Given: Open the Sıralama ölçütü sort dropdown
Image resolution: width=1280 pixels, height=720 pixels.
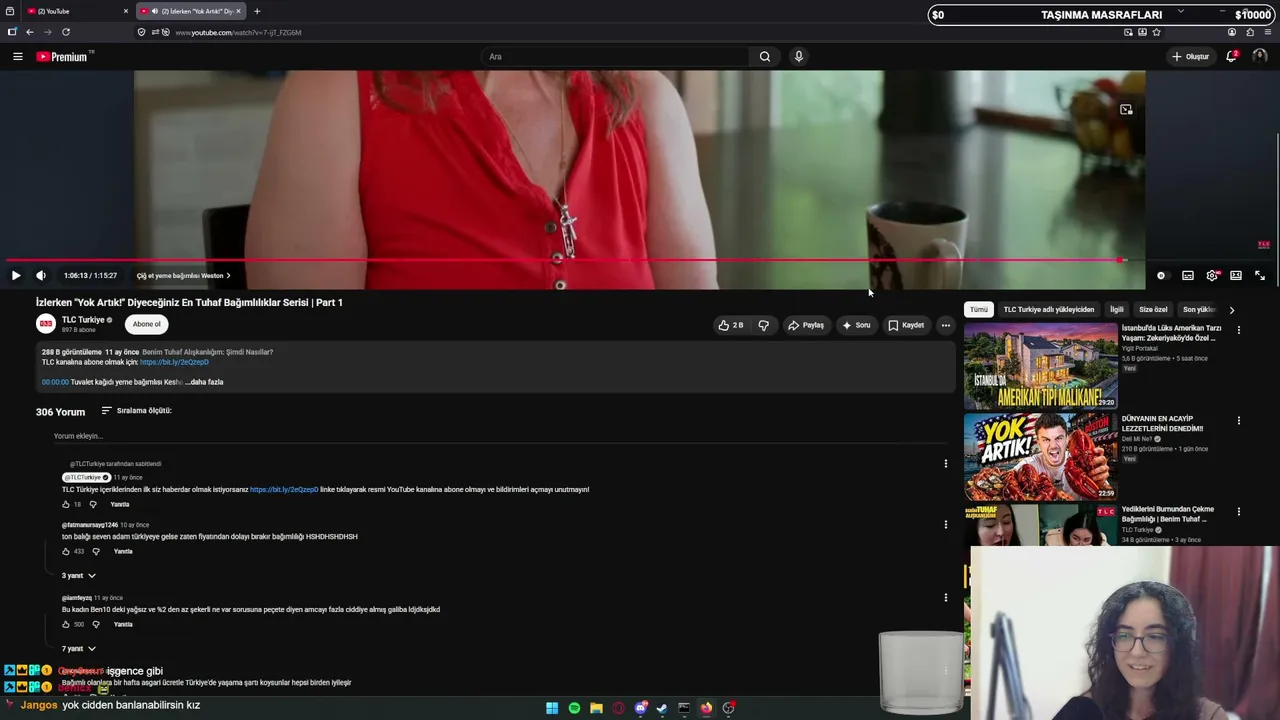Looking at the screenshot, I should (x=136, y=411).
